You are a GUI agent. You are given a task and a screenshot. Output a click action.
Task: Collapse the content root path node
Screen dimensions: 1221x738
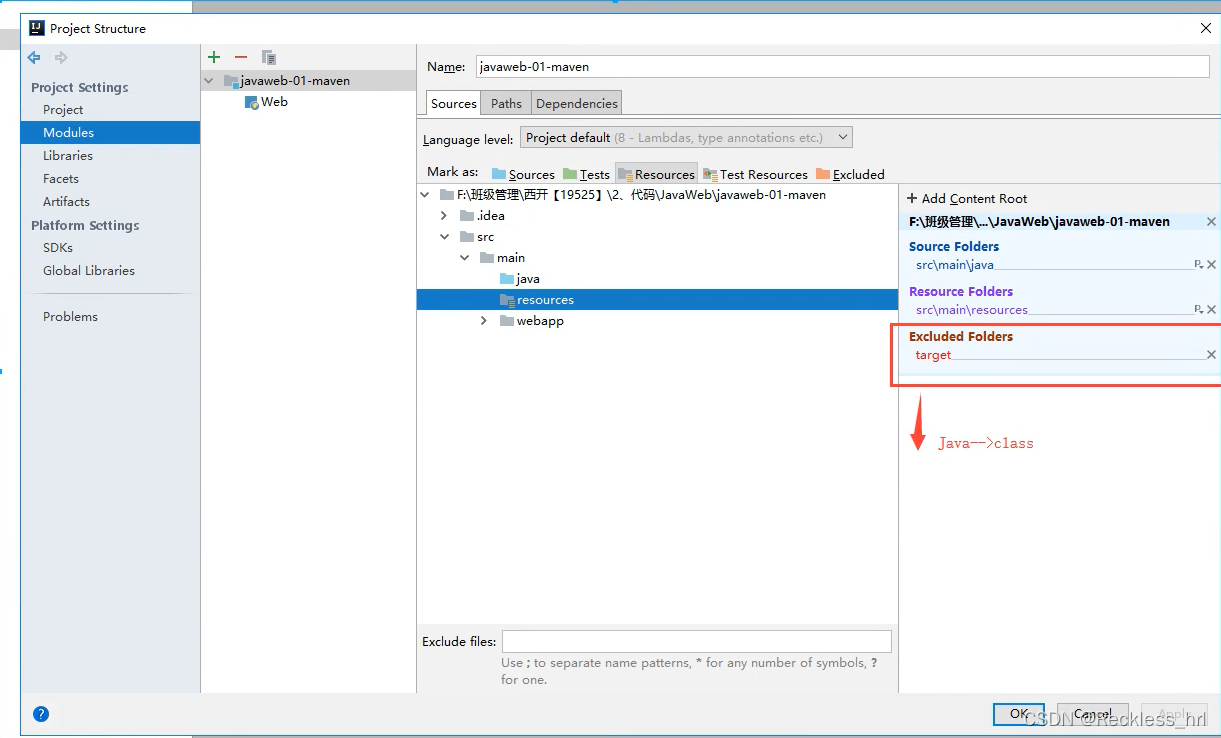(425, 195)
